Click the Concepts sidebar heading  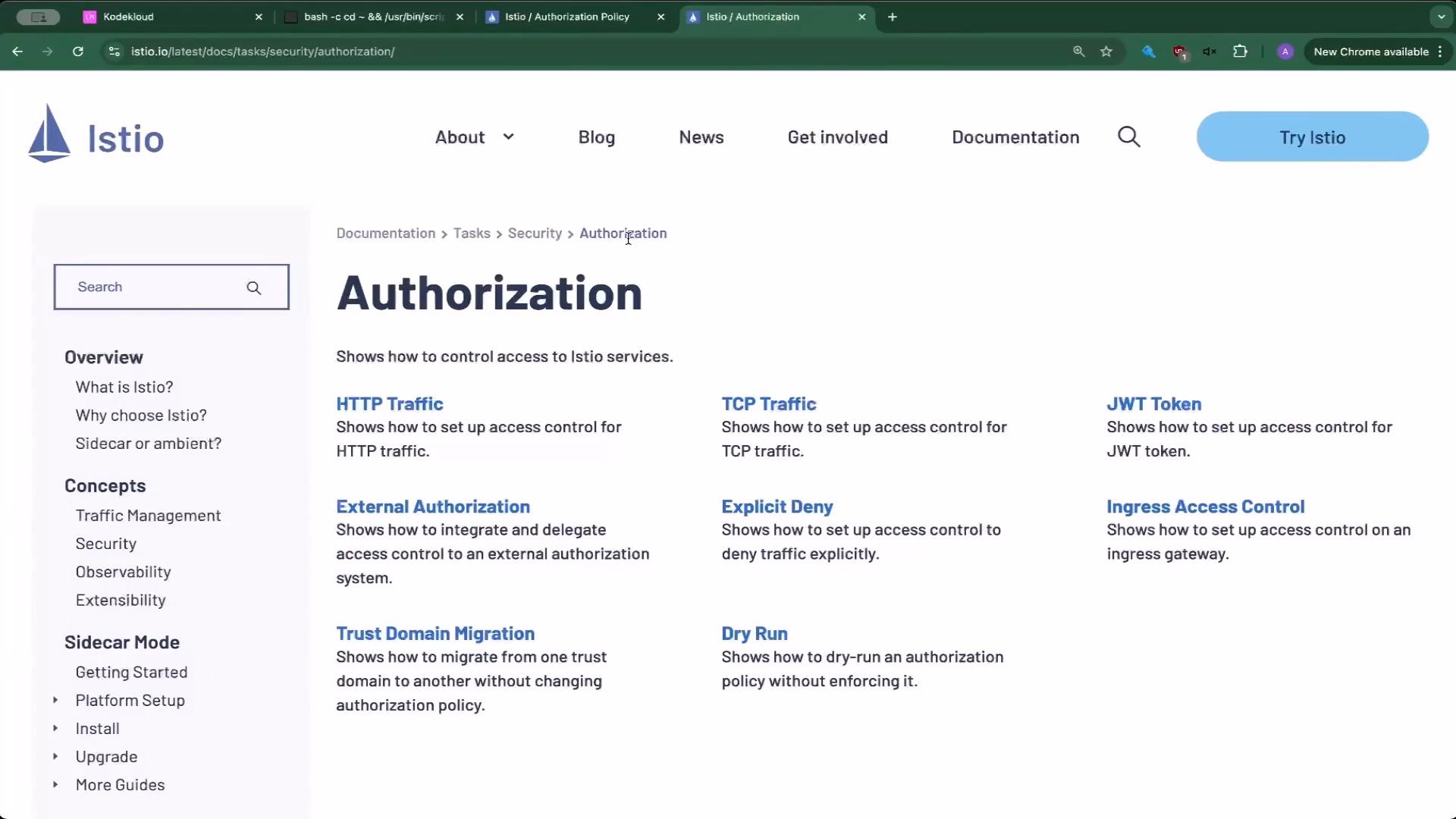tap(105, 486)
